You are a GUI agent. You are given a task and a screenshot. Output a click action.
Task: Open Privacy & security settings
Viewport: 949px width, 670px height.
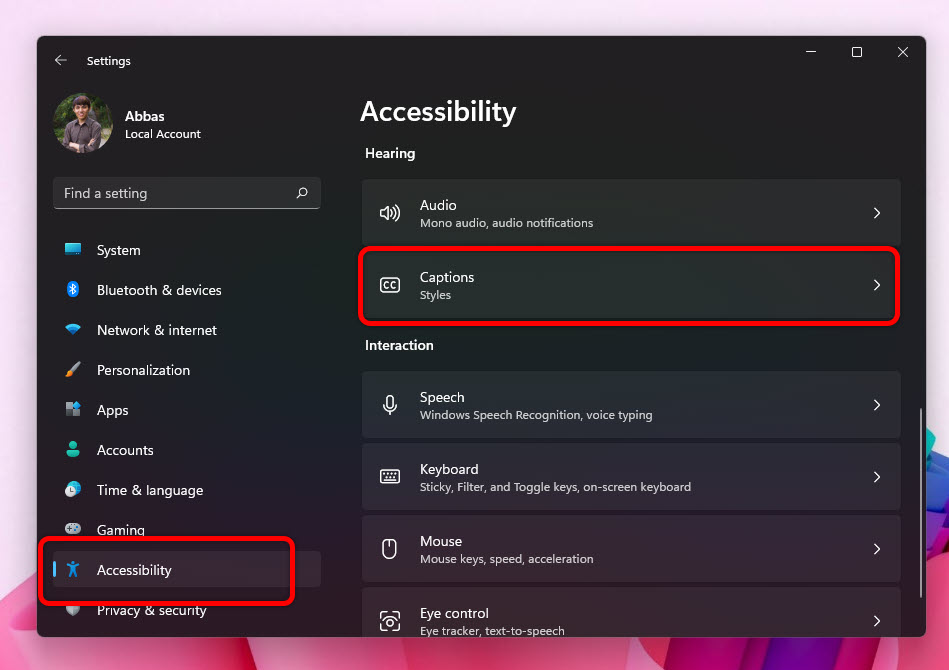(186, 609)
